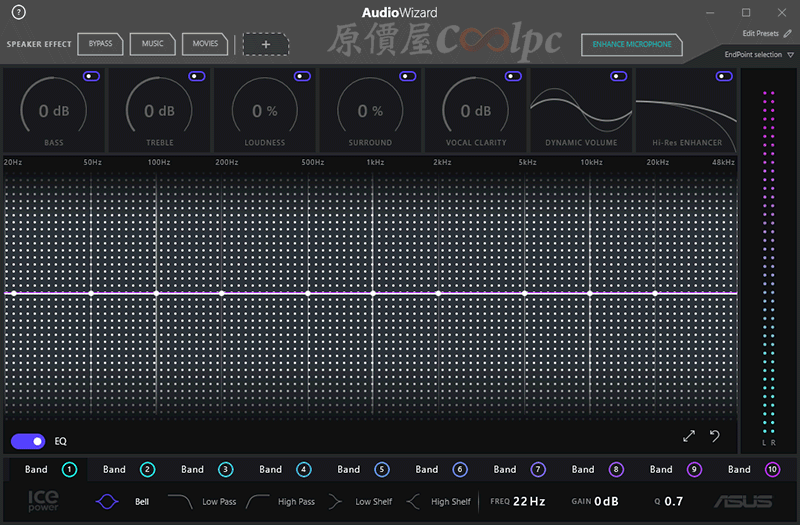Select the Low Pass filter icon
Screen dimensions: 800x525
click(180, 501)
